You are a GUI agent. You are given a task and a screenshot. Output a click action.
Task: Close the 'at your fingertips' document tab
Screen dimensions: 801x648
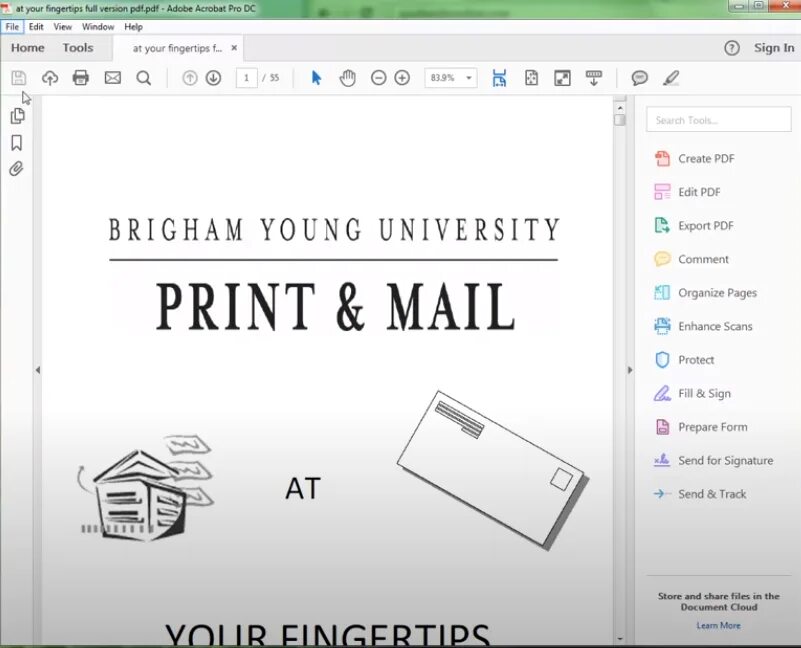click(x=234, y=48)
